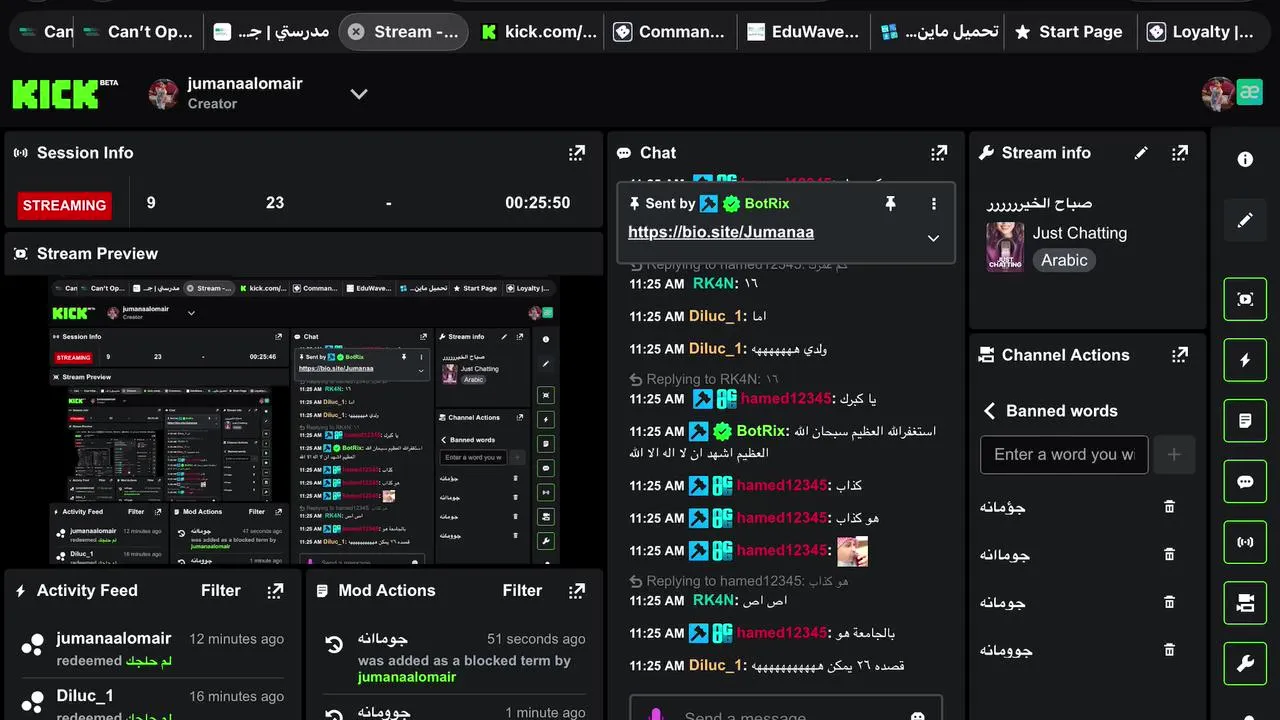1280x720 pixels.
Task: Expand the creator dropdown next to jumanaalomair
Action: 359,94
